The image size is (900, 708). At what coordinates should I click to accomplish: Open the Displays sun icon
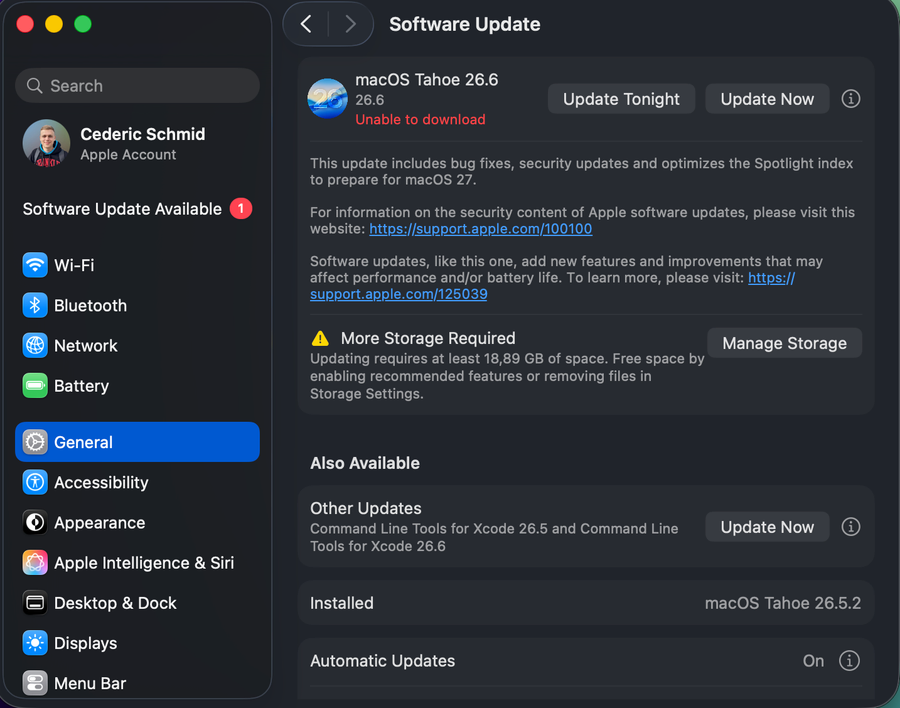[x=35, y=643]
